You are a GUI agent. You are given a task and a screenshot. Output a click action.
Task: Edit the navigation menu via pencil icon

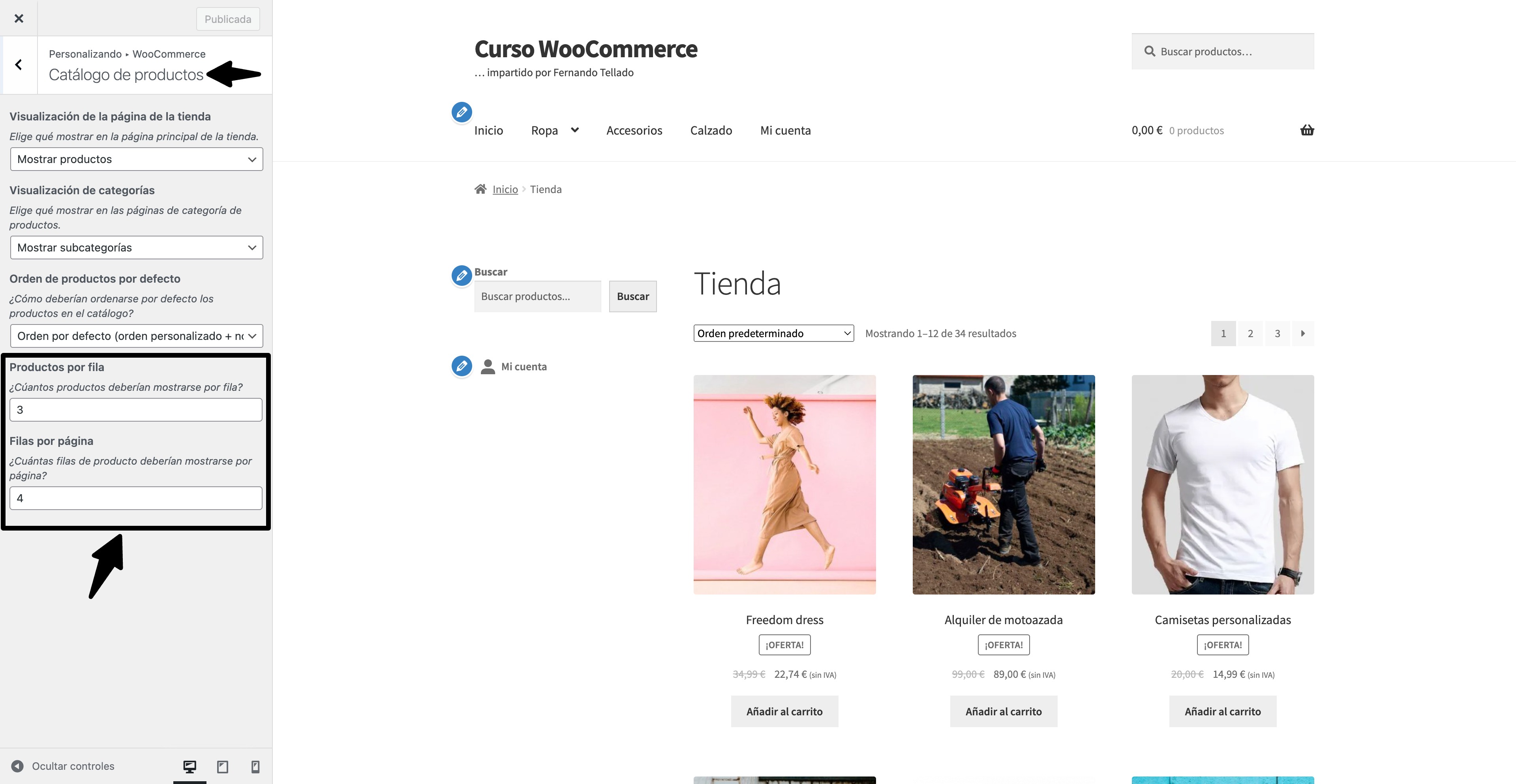pos(462,112)
